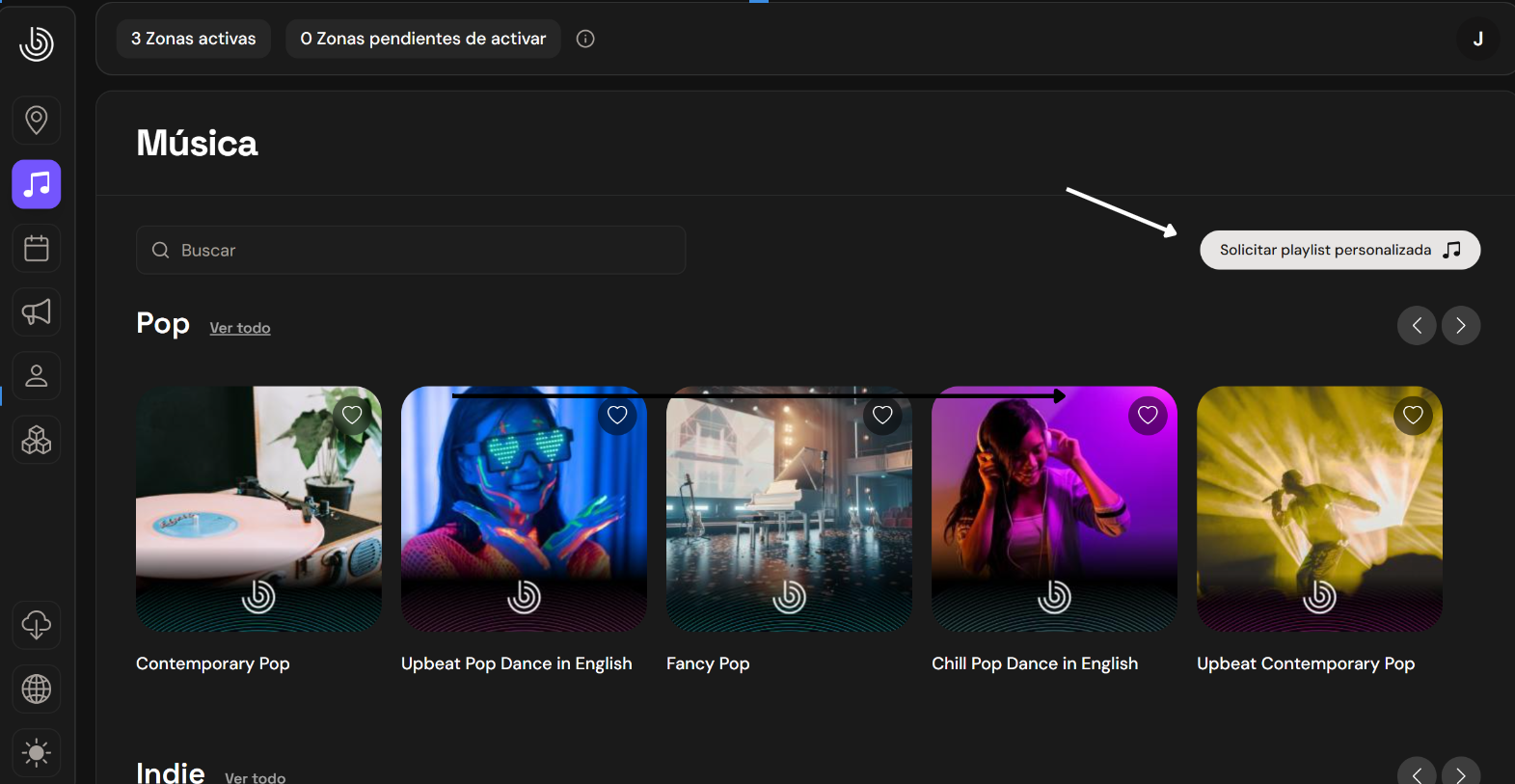Select the music note sidebar icon
The height and width of the screenshot is (784, 1515).
[37, 184]
